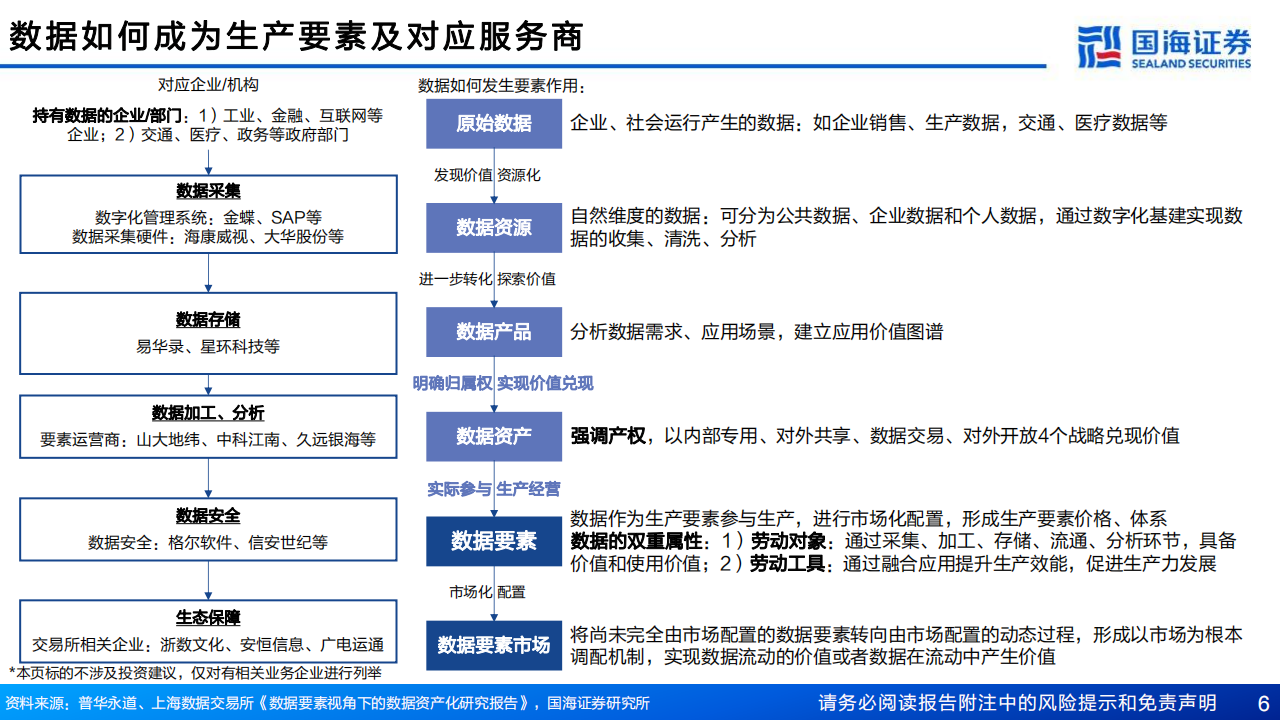This screenshot has width=1280, height=720.
Task: Click the 原始数据 box
Action: [x=494, y=124]
